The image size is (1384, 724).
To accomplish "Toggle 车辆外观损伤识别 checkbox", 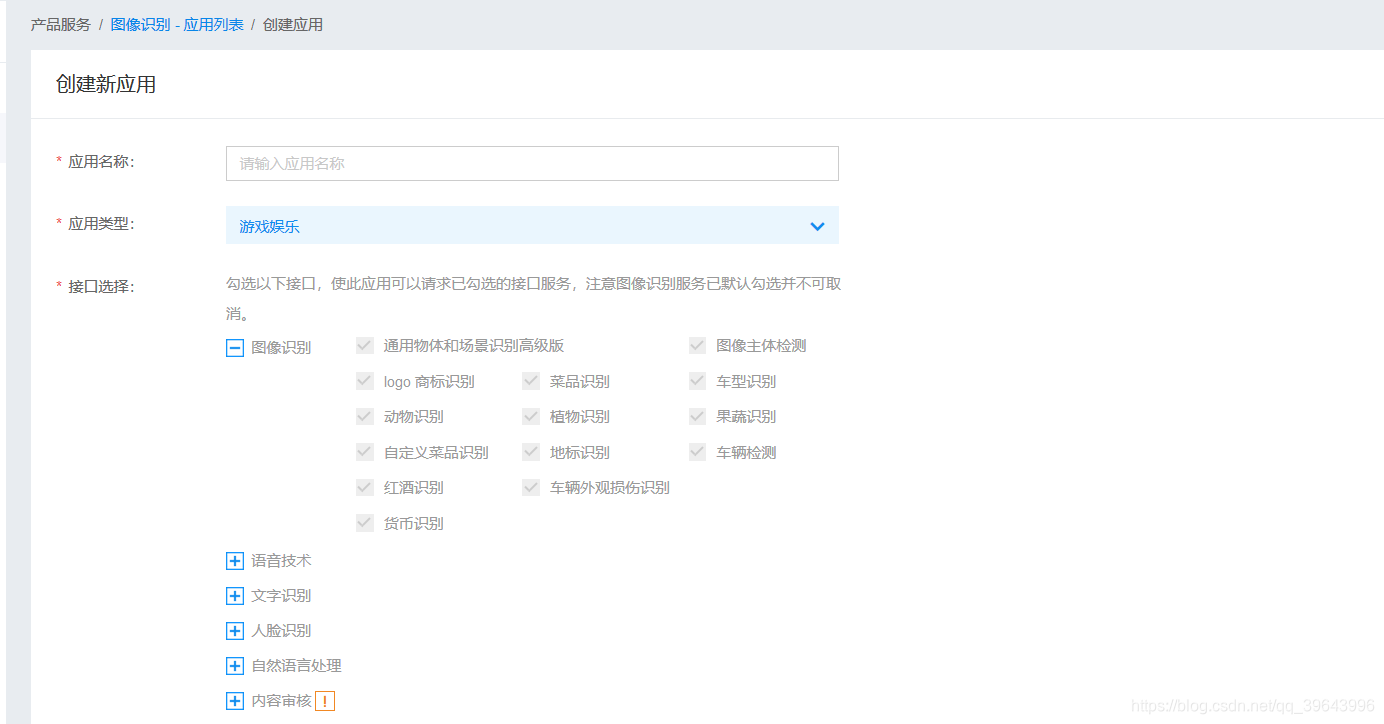I will pos(531,487).
